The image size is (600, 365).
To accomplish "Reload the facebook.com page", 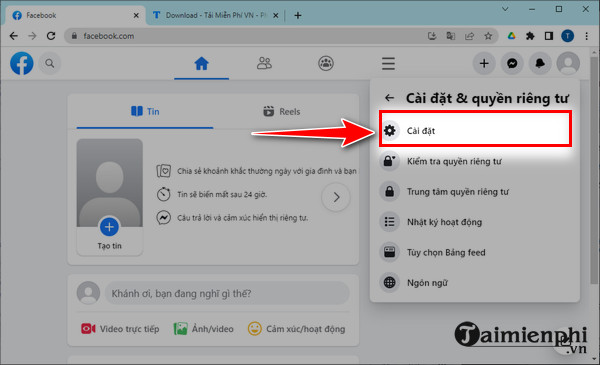I will coord(51,36).
